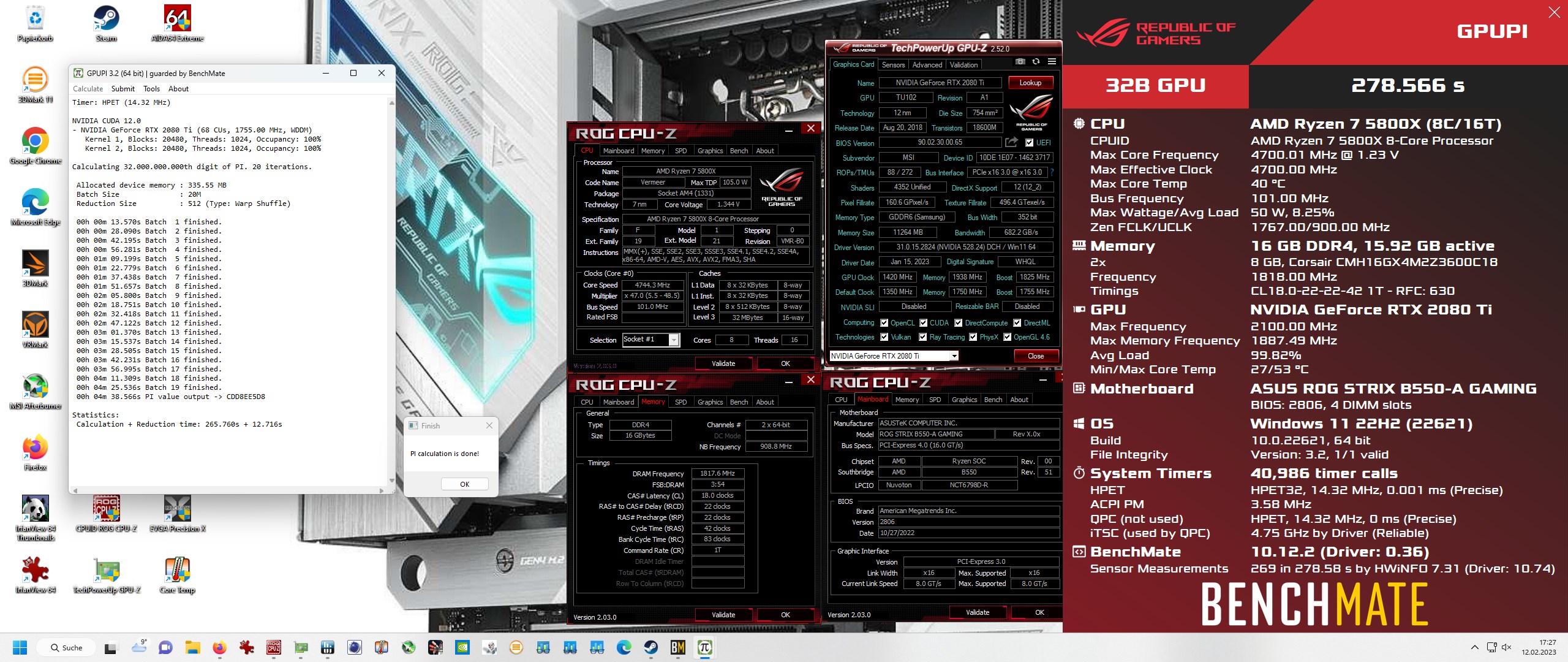Click the GPUPI vertical scrollbar
The image size is (1568, 662).
(391, 292)
